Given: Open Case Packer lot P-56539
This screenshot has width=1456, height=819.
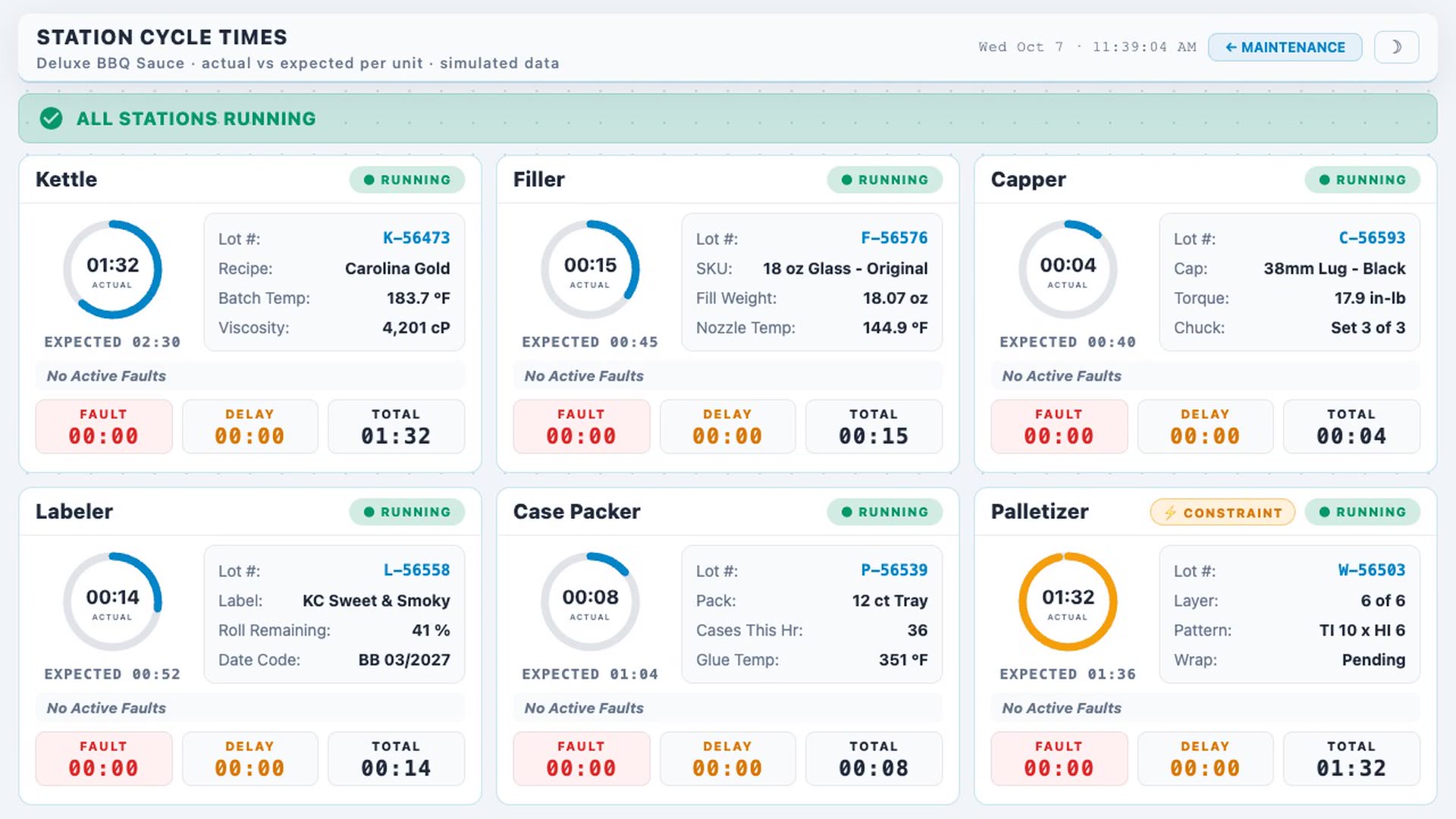Looking at the screenshot, I should [x=894, y=570].
